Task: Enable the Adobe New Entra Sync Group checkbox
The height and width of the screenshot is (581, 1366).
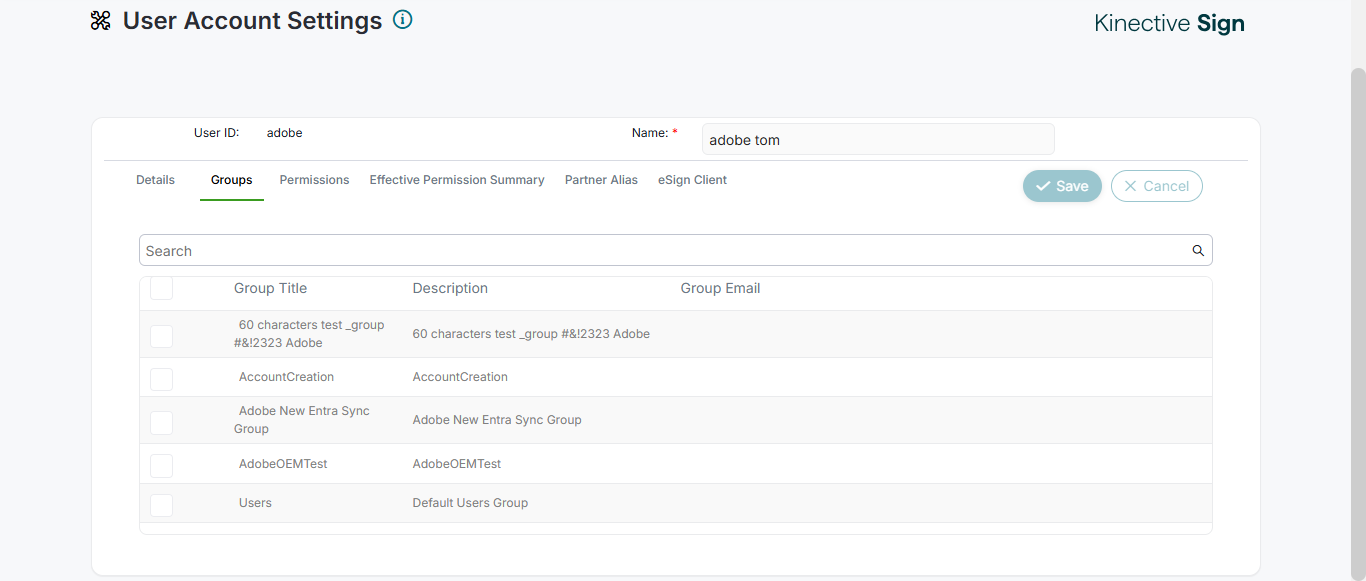Action: coord(161,421)
